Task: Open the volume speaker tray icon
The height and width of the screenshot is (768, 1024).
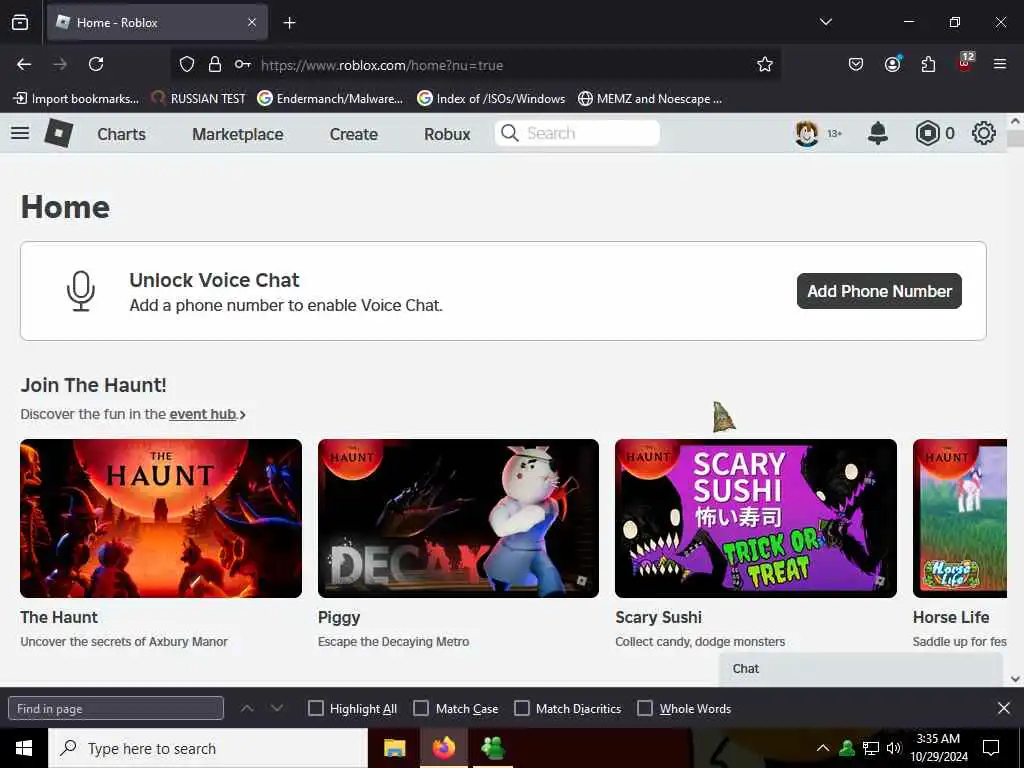Action: click(894, 748)
